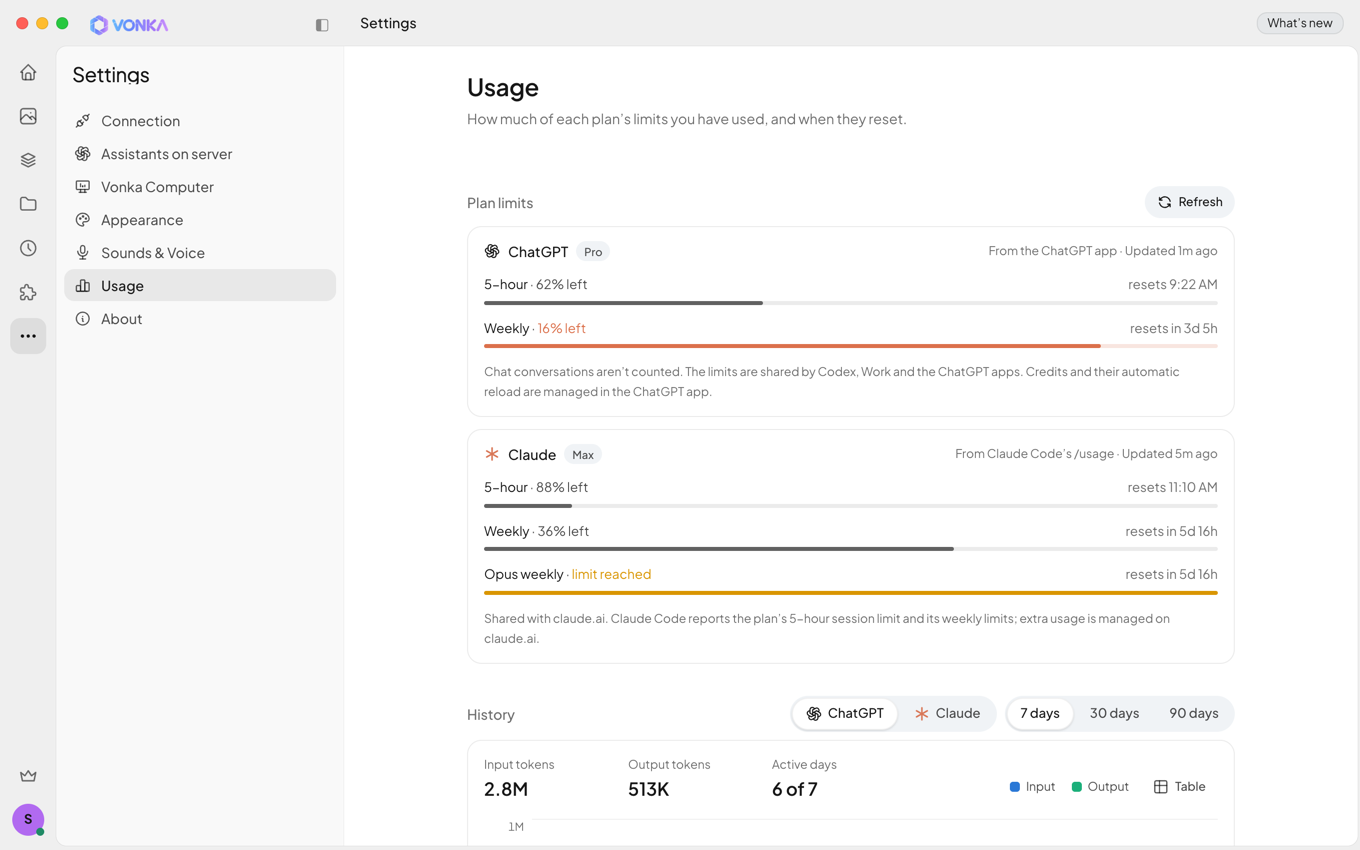Select the 7 days range
This screenshot has width=1360, height=850.
point(1040,714)
